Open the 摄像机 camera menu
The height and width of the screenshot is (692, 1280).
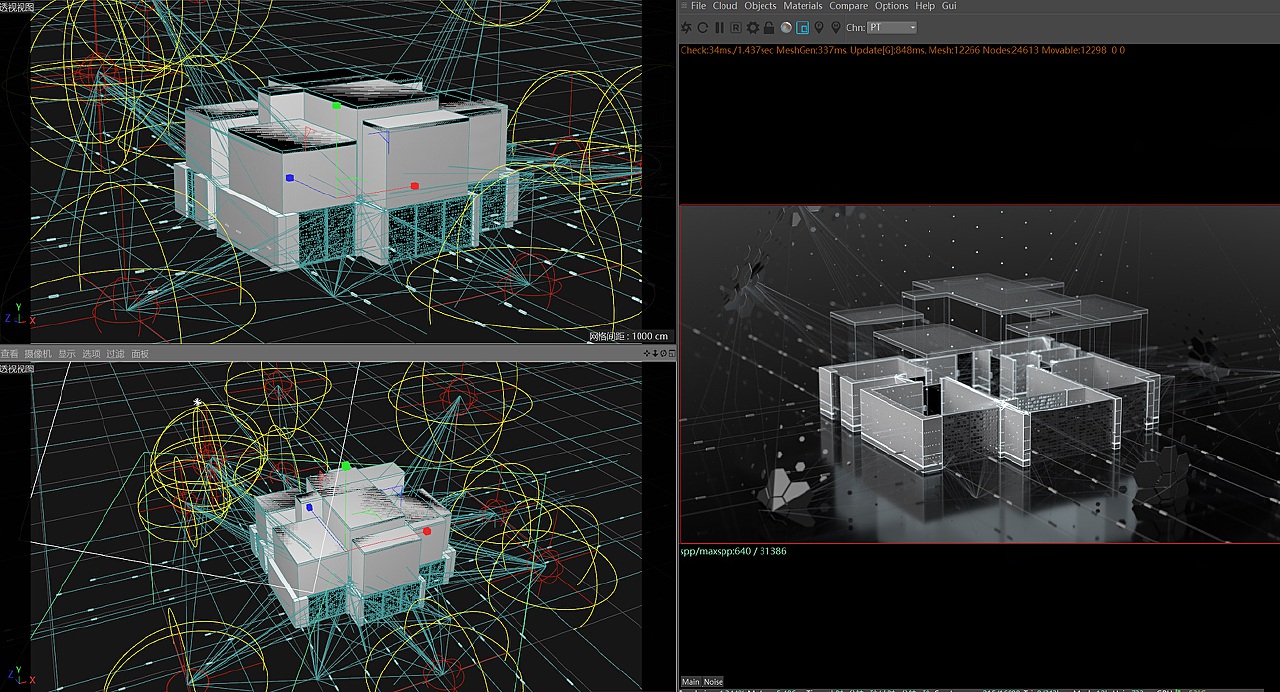[x=38, y=354]
